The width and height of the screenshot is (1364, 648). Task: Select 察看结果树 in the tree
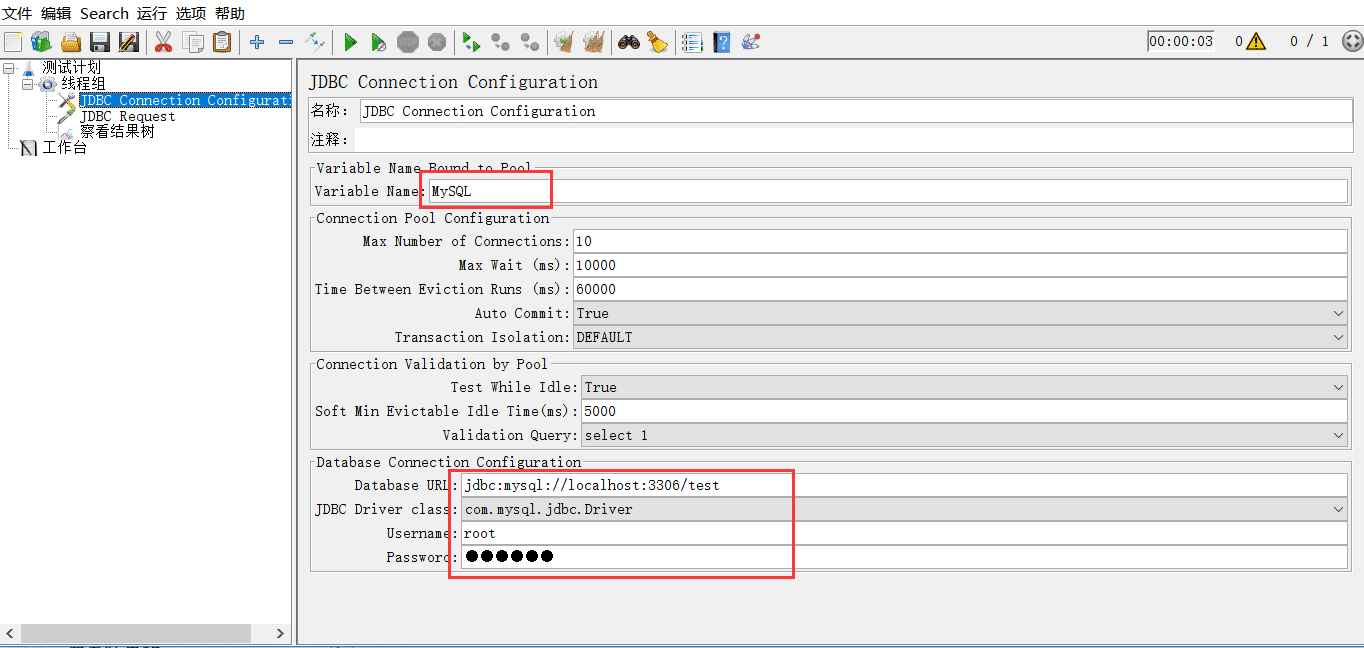point(117,131)
